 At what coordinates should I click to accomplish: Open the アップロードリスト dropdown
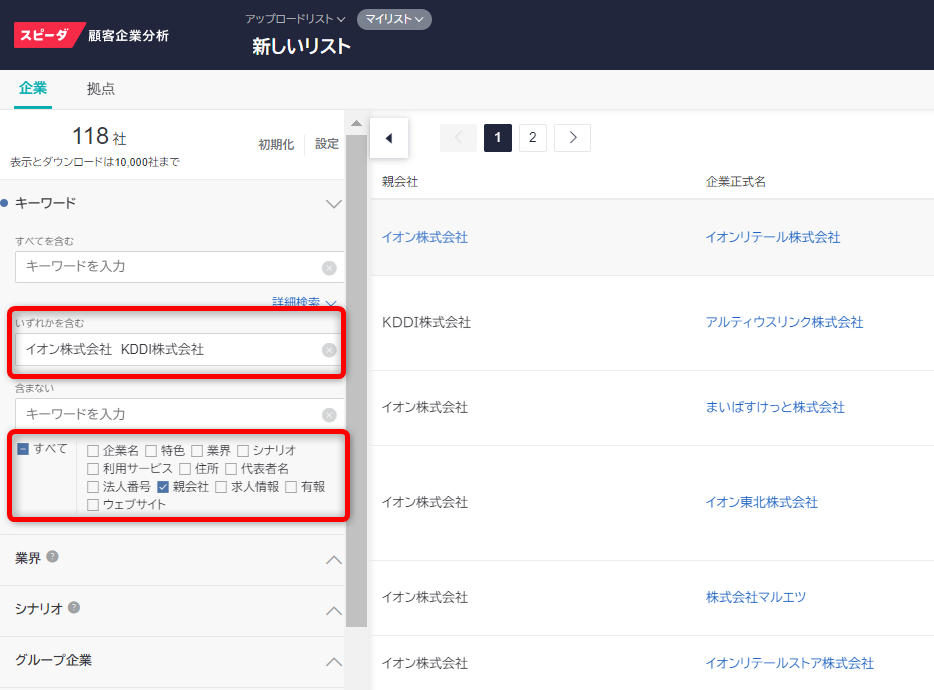click(x=291, y=19)
